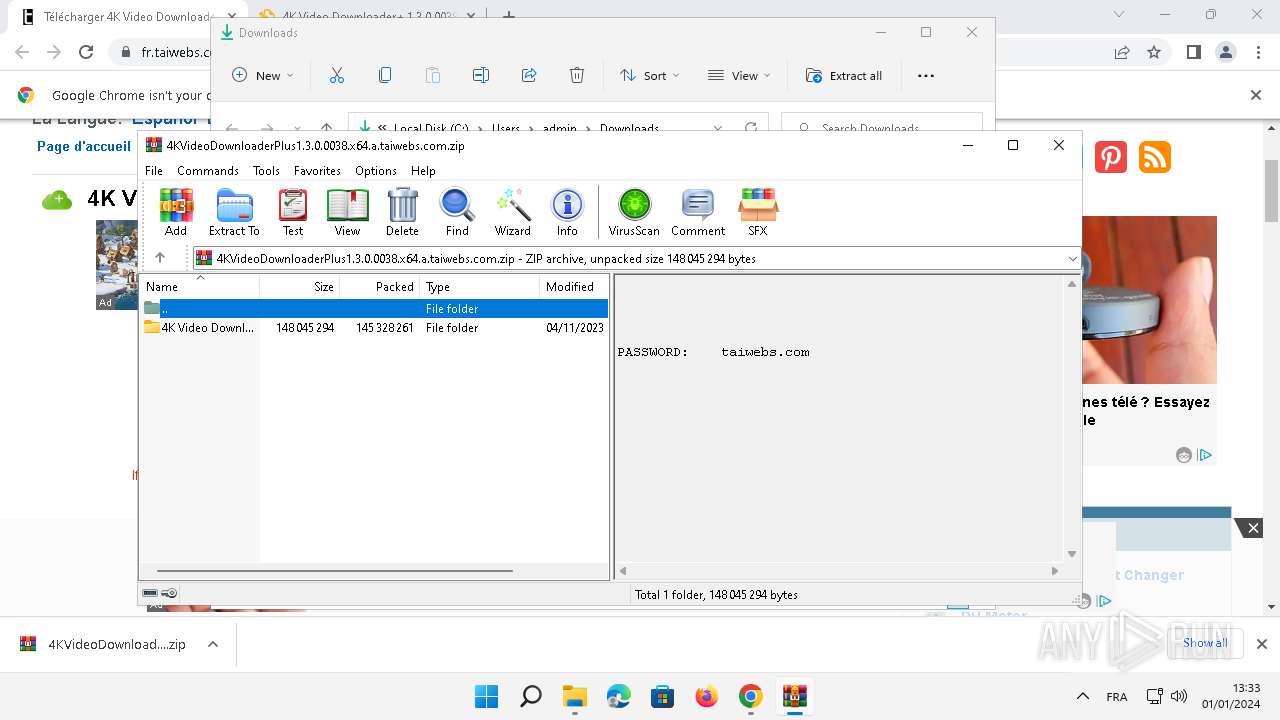1280x720 pixels.
Task: Click the Share icon in Downloads window
Action: click(x=529, y=76)
